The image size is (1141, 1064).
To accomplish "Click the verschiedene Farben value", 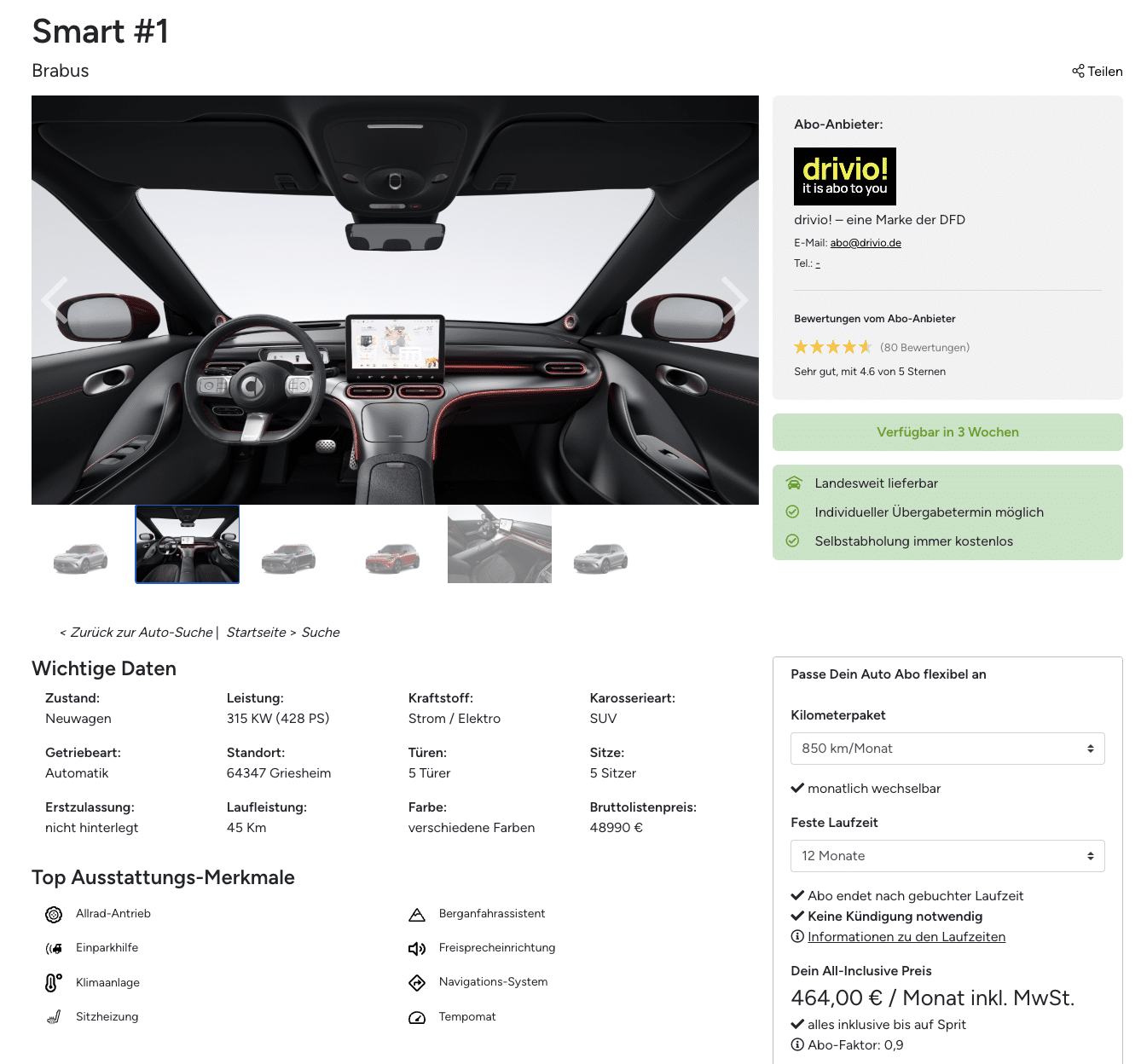I will (472, 827).
